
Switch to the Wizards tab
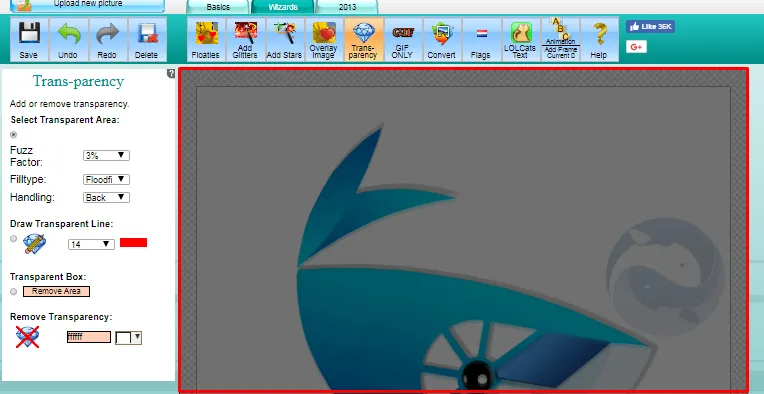point(283,7)
